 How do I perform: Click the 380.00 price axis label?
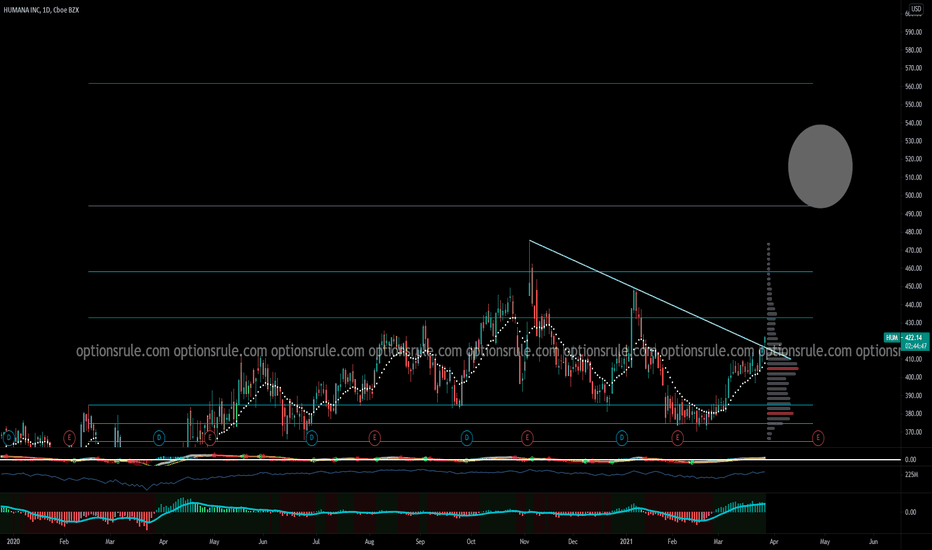pos(913,414)
